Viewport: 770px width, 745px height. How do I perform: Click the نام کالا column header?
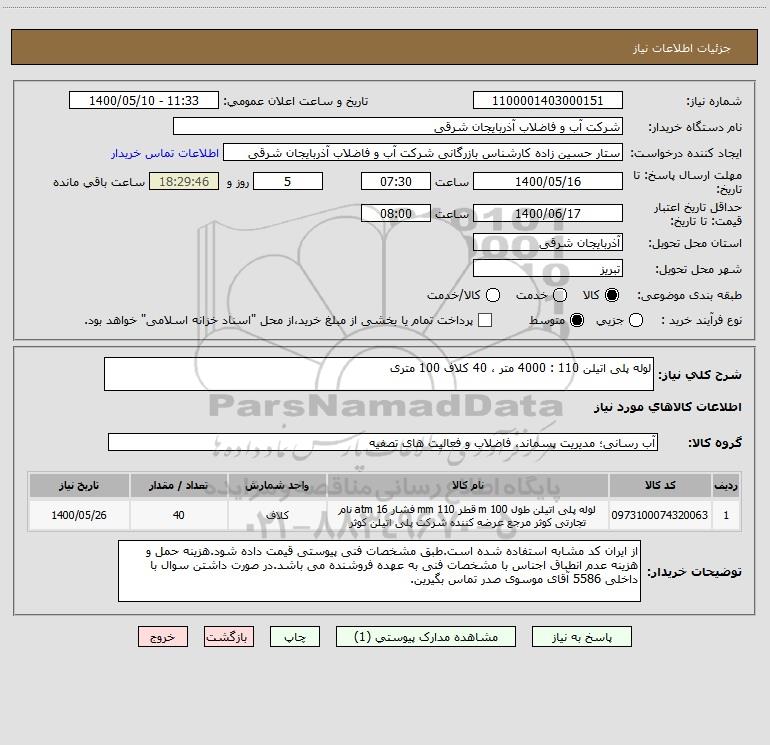tap(468, 485)
